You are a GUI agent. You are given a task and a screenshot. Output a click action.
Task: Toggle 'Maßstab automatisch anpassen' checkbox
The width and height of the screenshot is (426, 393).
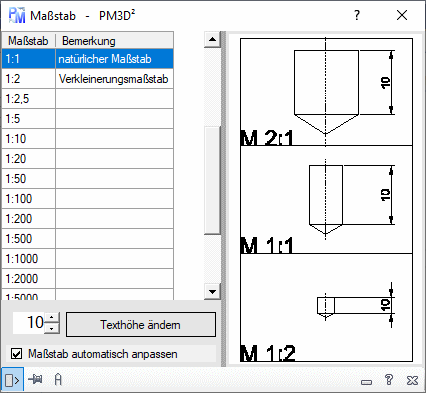pyautogui.click(x=17, y=354)
